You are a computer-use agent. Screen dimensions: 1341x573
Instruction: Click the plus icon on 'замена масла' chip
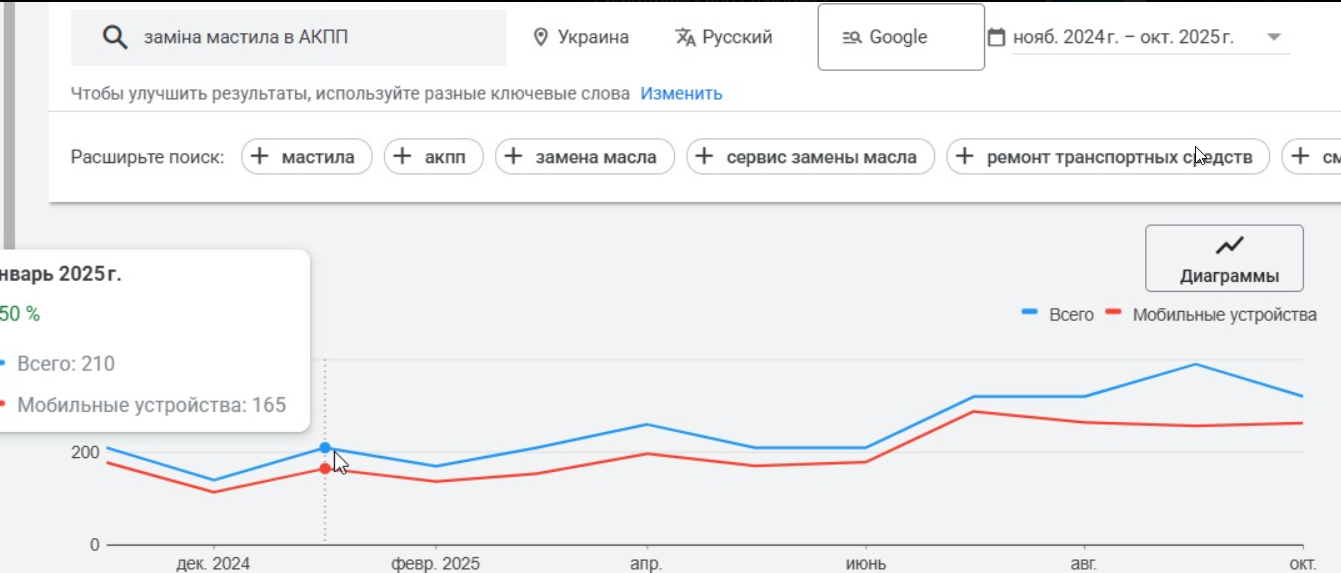click(513, 157)
